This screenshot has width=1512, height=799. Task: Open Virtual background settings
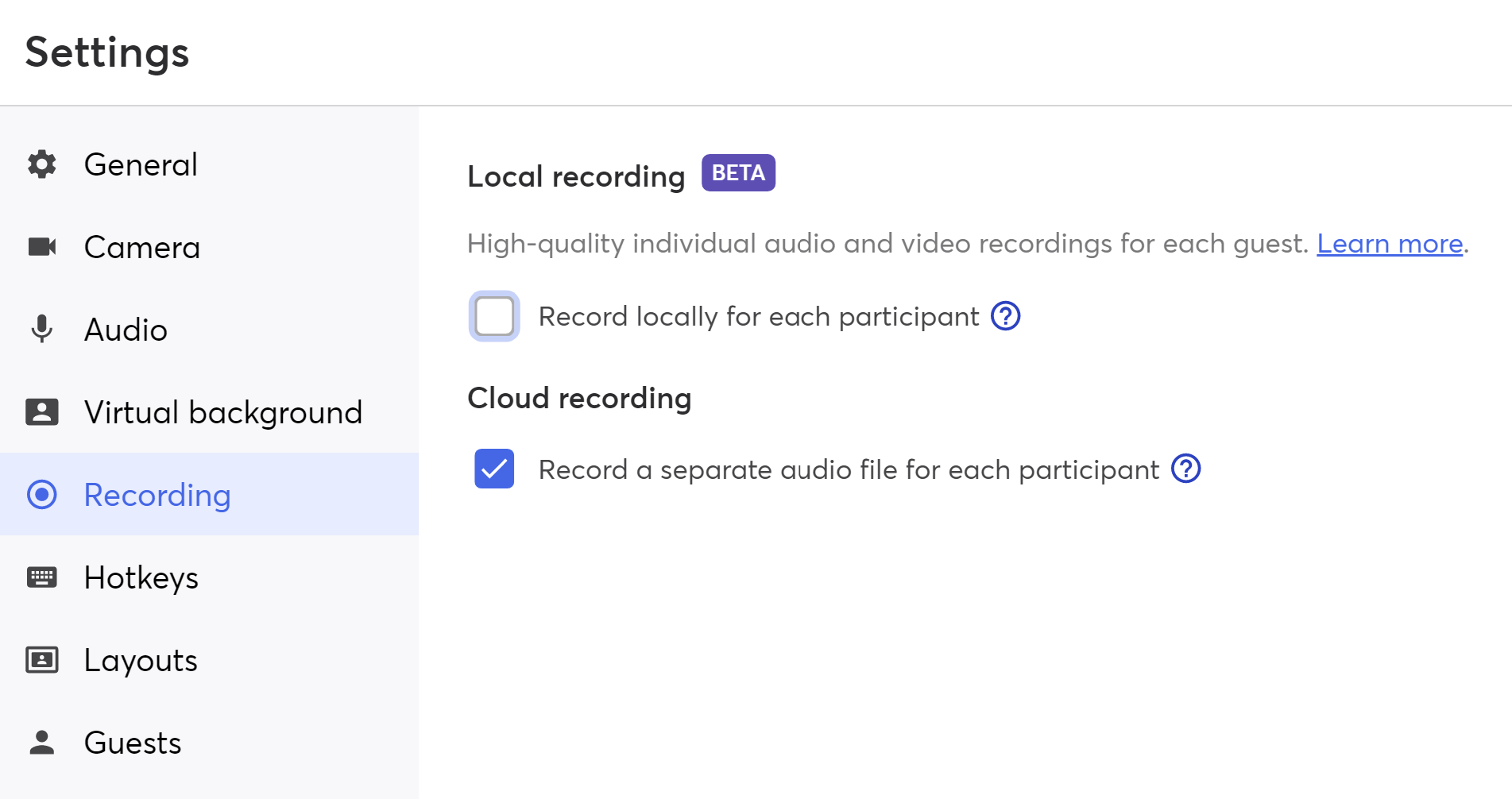(210, 412)
